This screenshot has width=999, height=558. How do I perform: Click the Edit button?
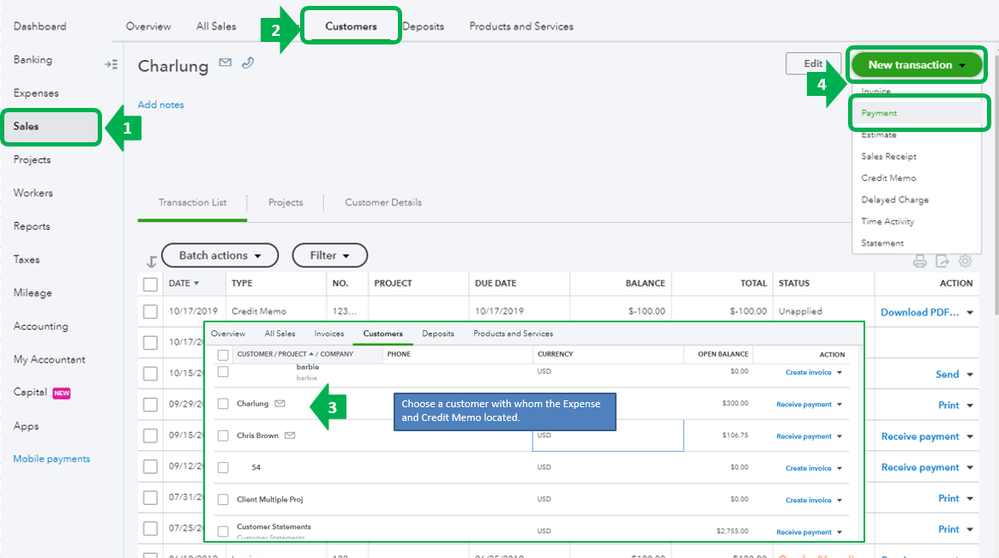(x=813, y=64)
